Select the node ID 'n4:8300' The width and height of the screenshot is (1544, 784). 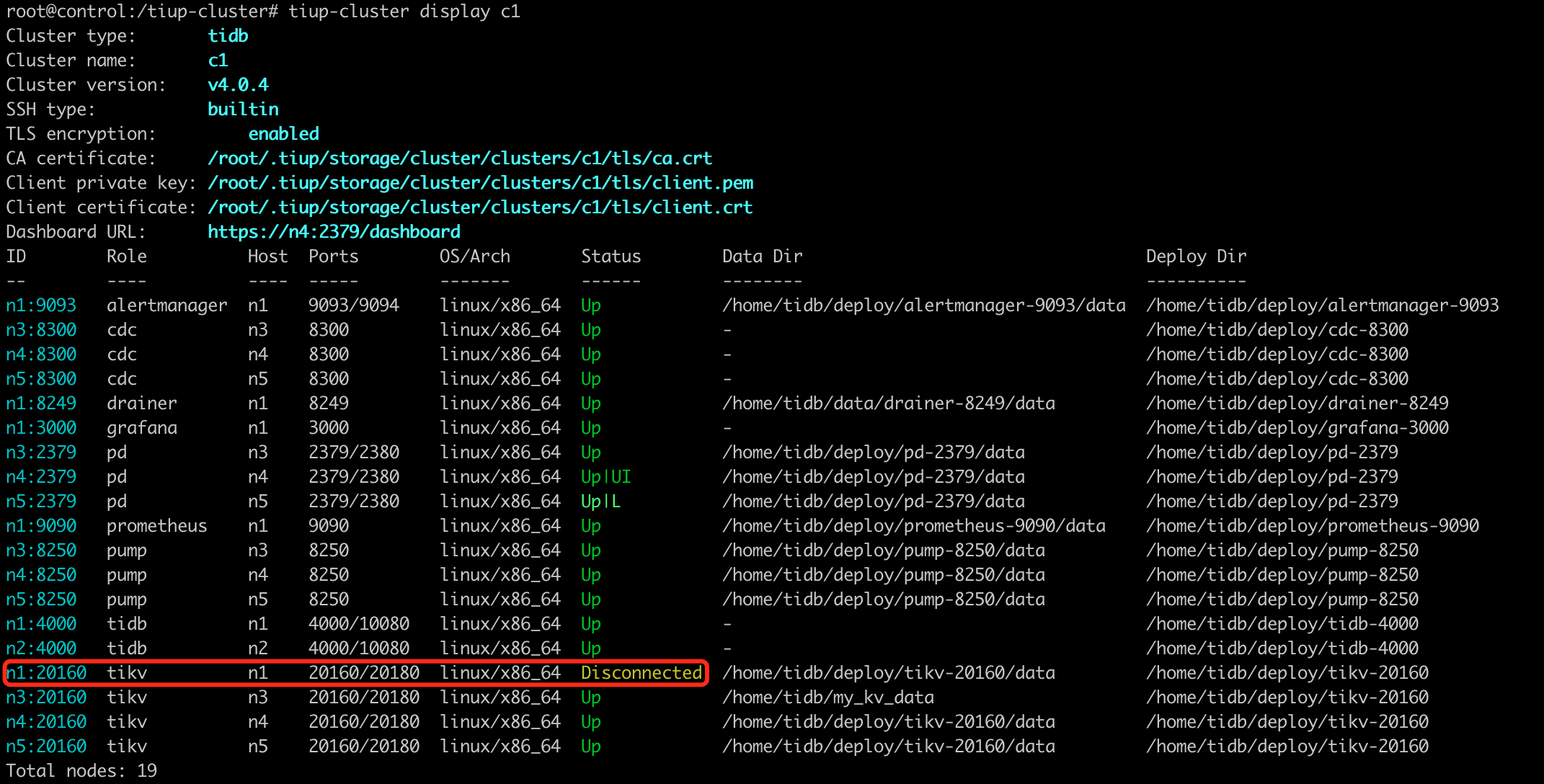(41, 355)
